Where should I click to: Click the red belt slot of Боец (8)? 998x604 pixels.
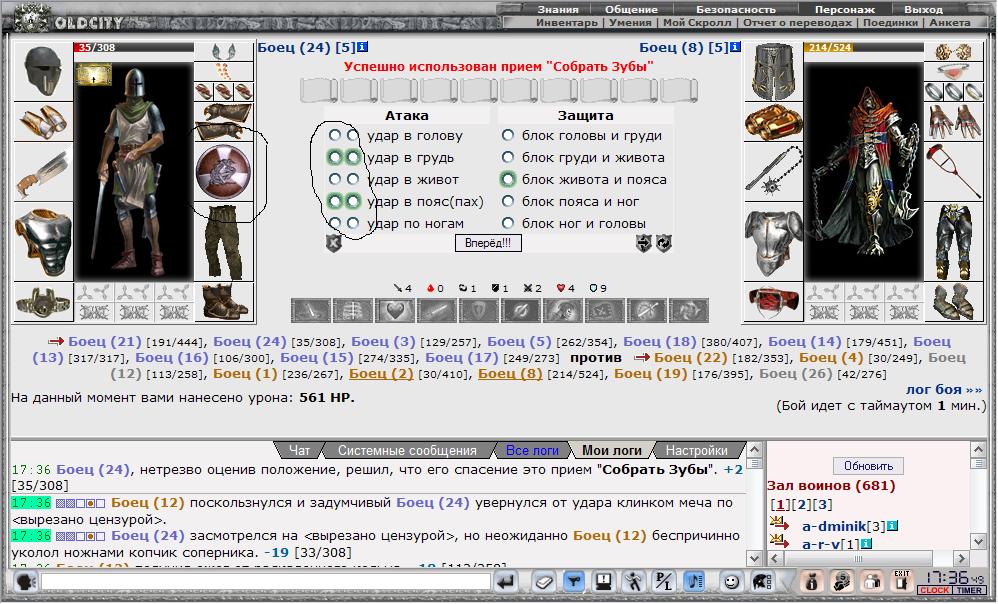pos(773,302)
